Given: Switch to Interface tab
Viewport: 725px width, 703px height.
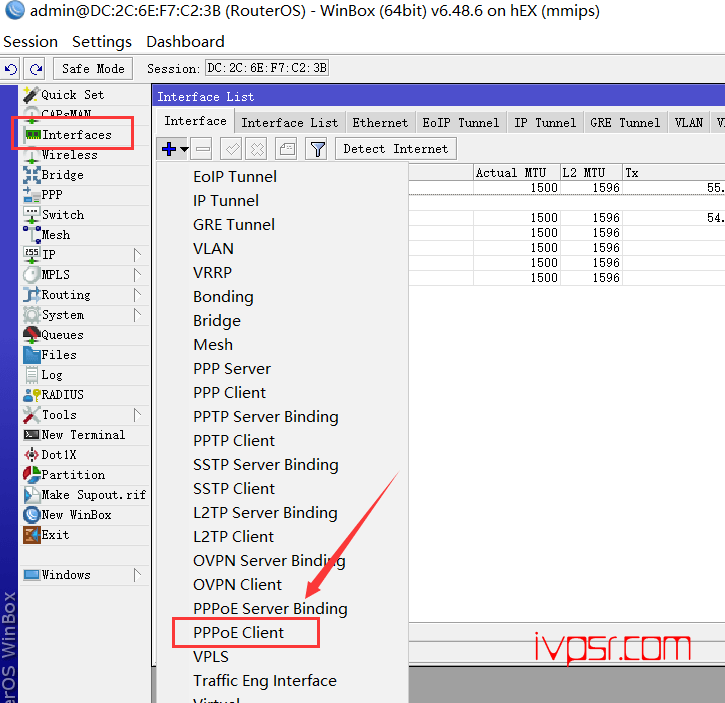Looking at the screenshot, I should (x=196, y=121).
